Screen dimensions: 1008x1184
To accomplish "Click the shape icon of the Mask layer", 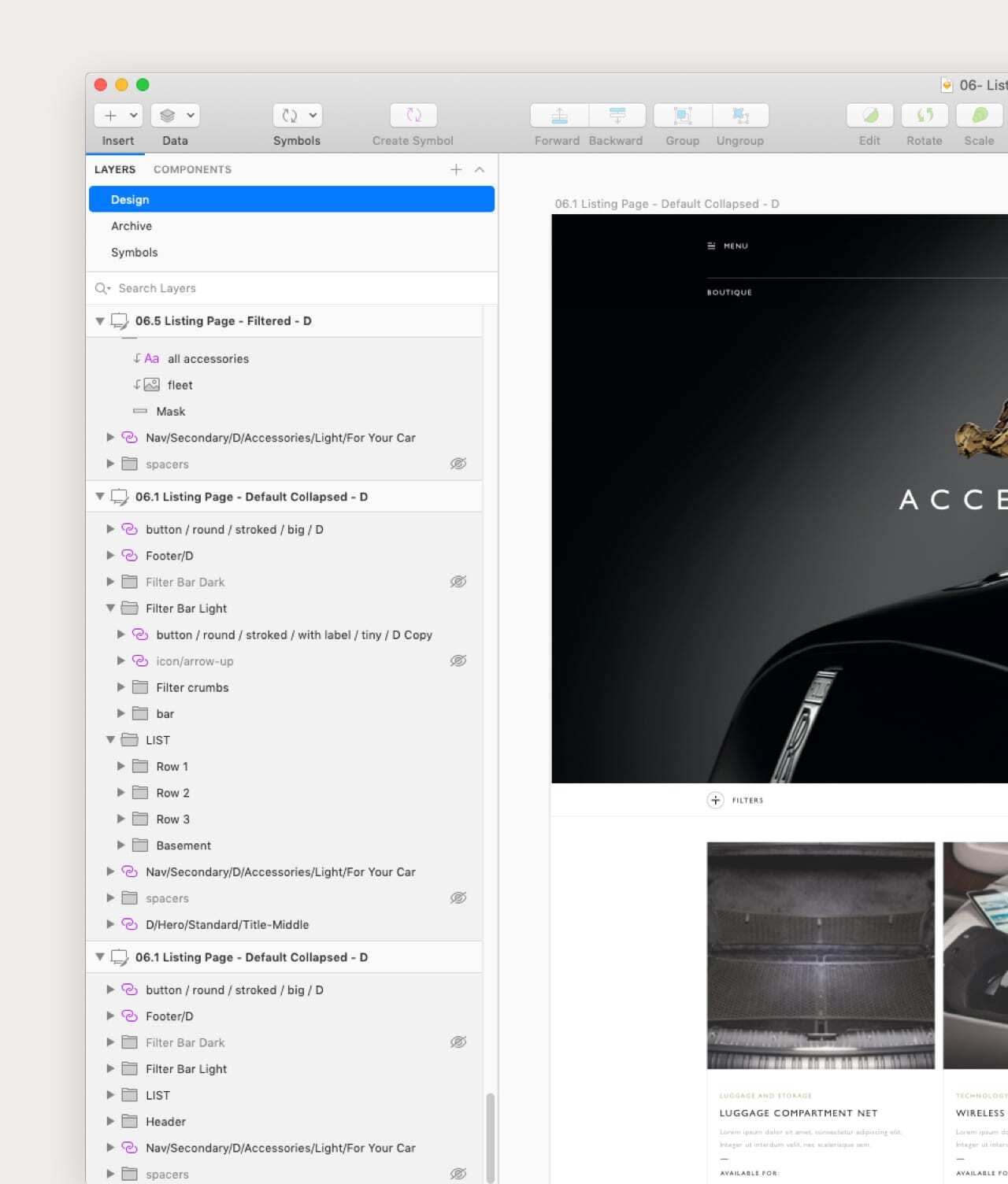I will click(140, 411).
